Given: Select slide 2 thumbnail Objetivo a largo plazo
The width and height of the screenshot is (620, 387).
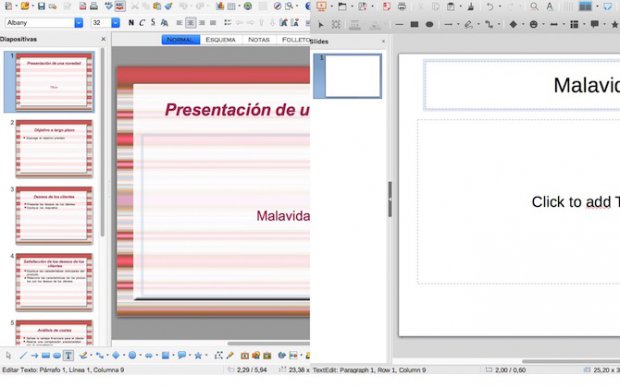Looking at the screenshot, I should pyautogui.click(x=54, y=149).
